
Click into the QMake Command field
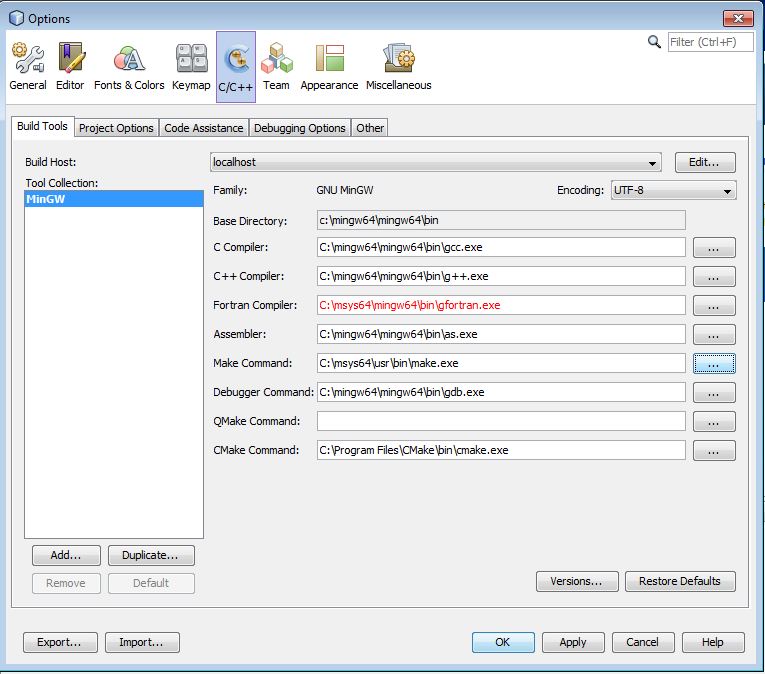(501, 422)
